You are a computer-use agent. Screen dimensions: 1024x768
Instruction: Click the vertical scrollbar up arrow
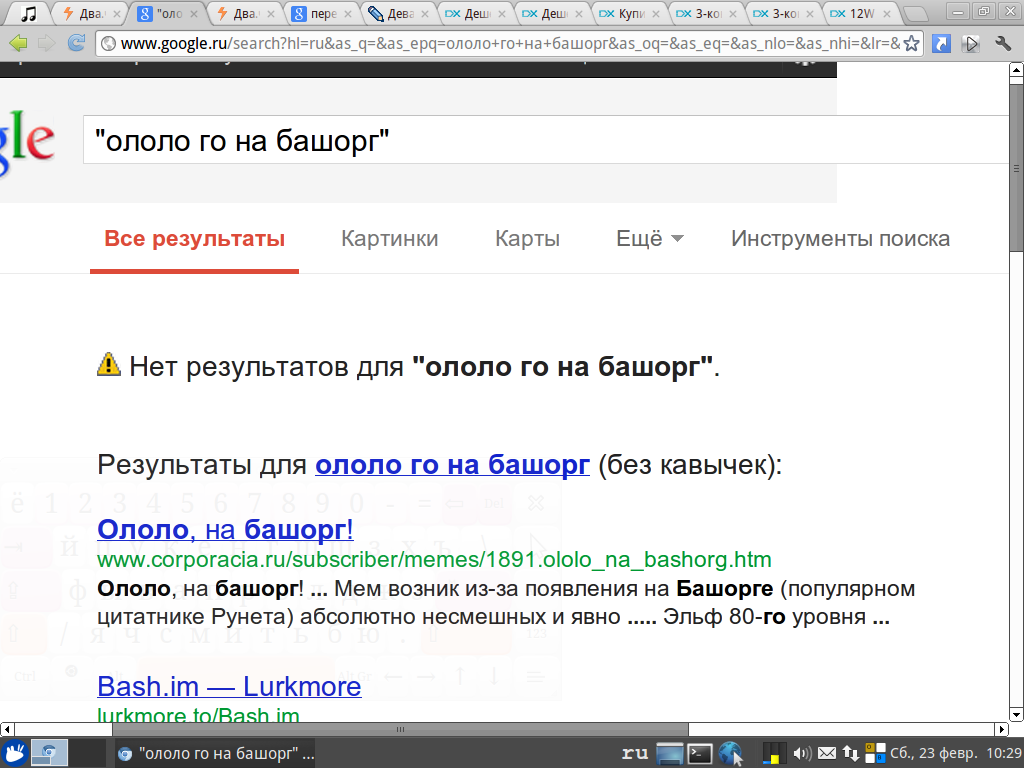1016,70
